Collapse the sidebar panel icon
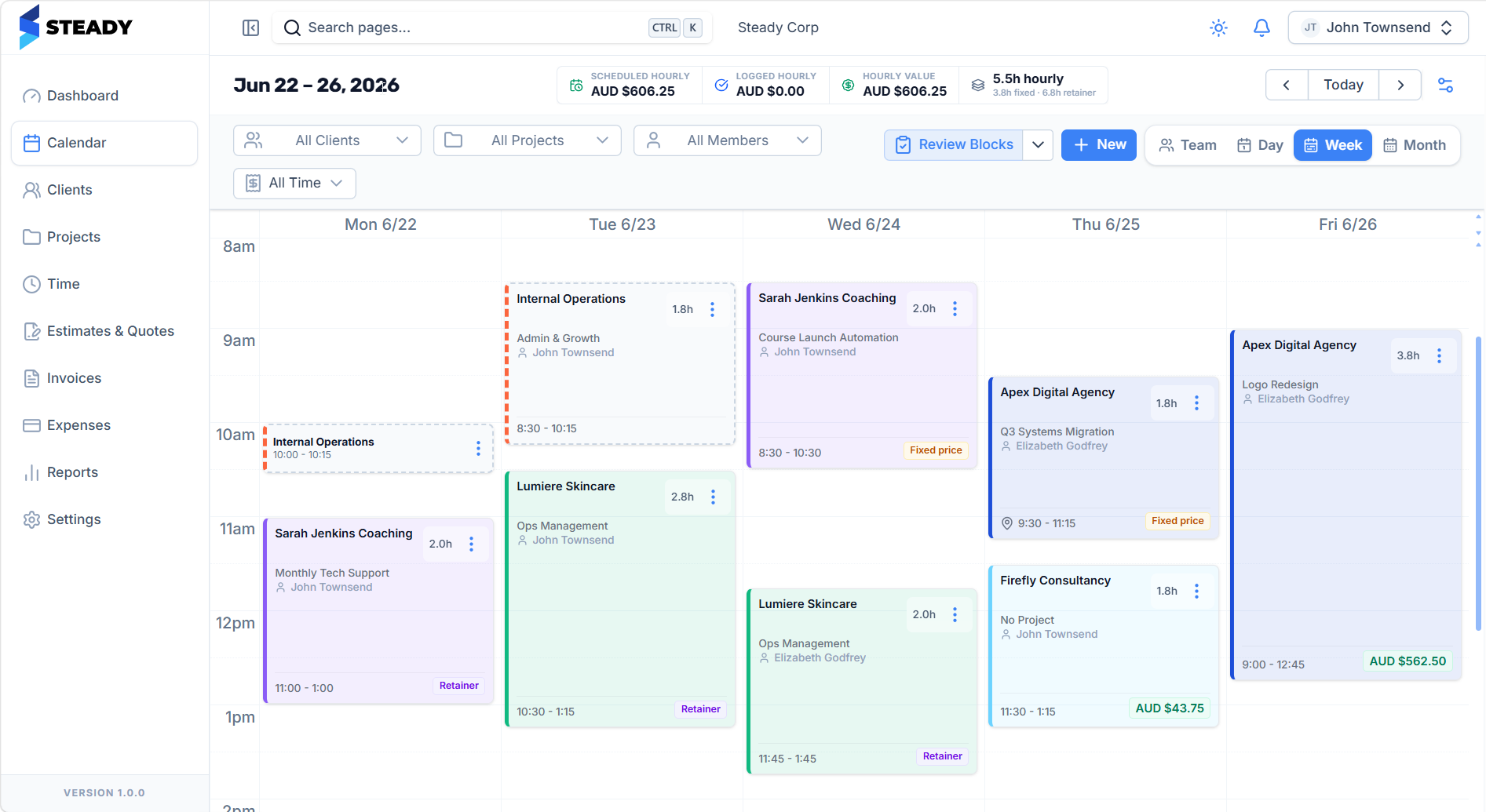Screen dimensions: 1486x812 tap(250, 28)
